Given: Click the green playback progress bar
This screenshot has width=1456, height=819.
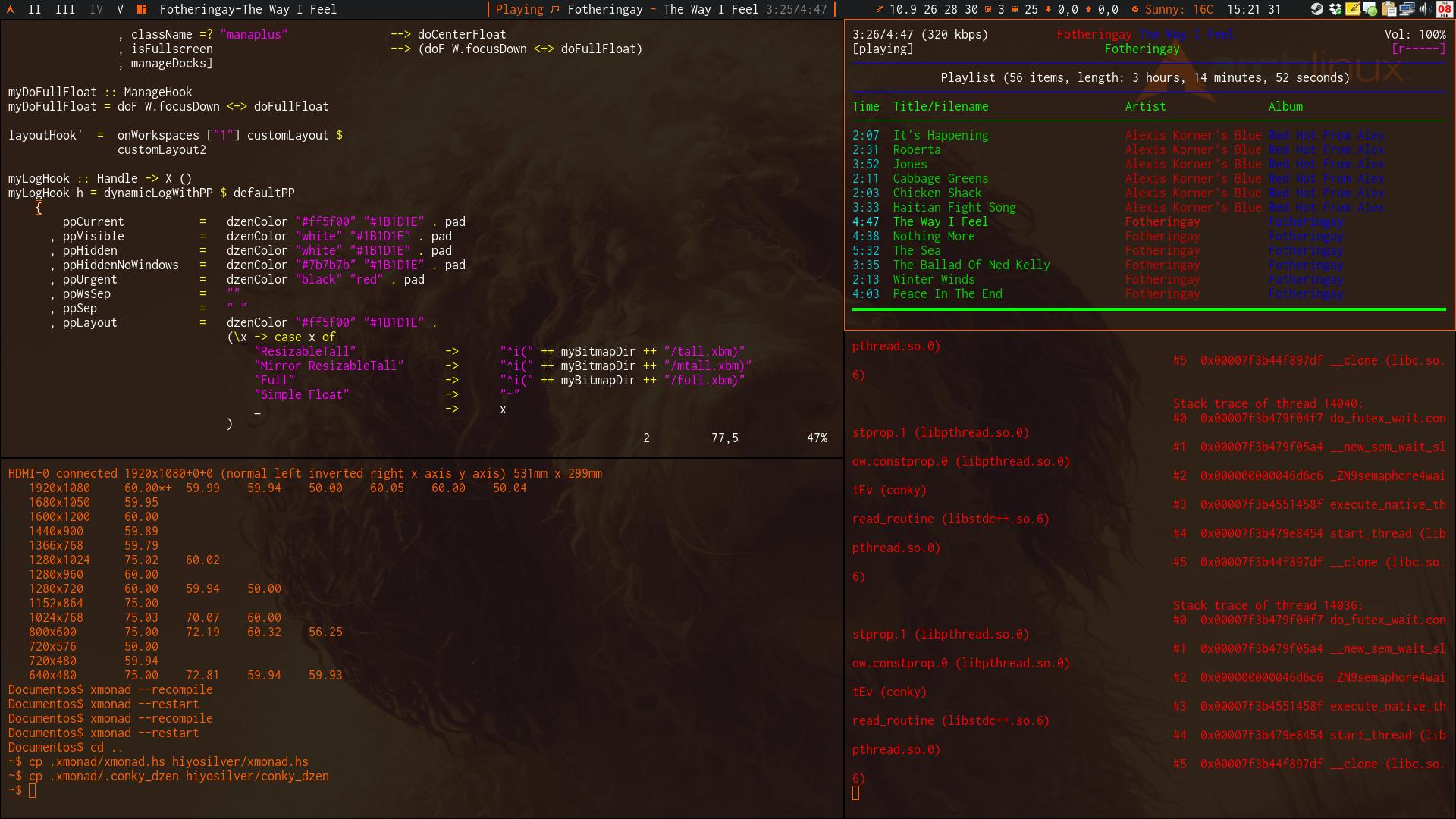Looking at the screenshot, I should (1148, 309).
